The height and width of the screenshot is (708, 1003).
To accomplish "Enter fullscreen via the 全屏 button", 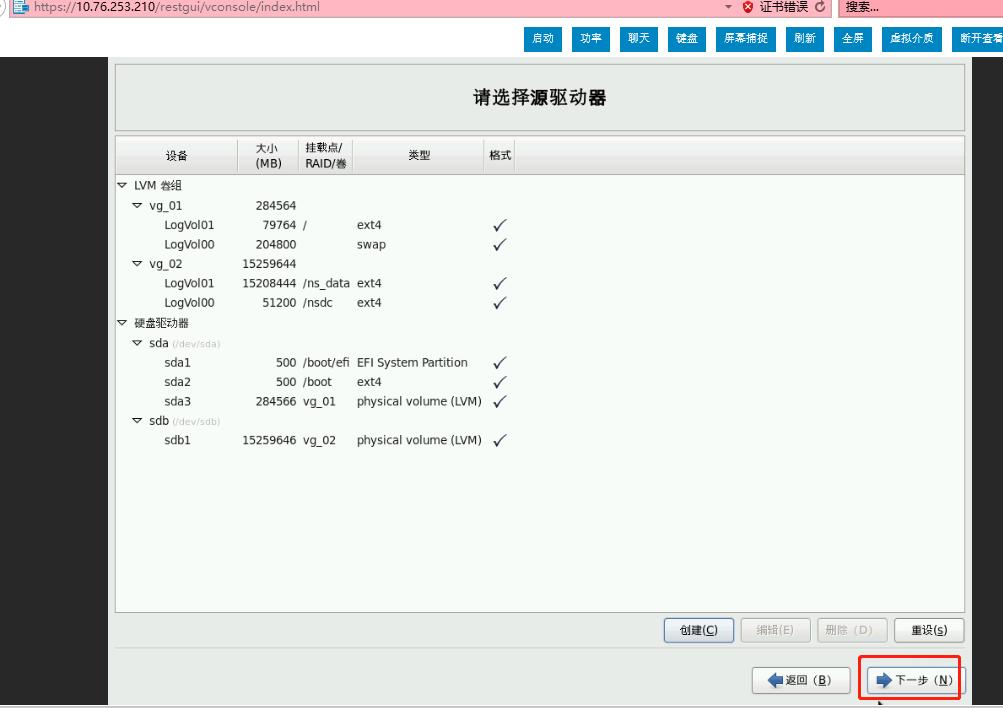I will pos(852,39).
